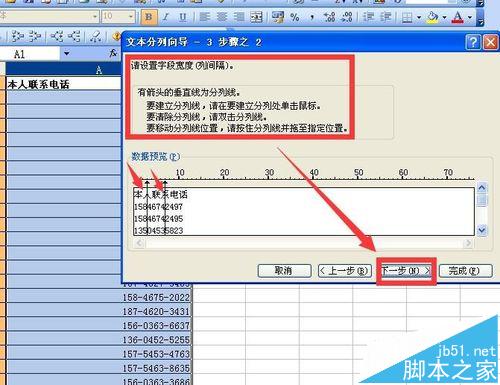
Task: Click the fx Insert Function icon
Action: 114,53
